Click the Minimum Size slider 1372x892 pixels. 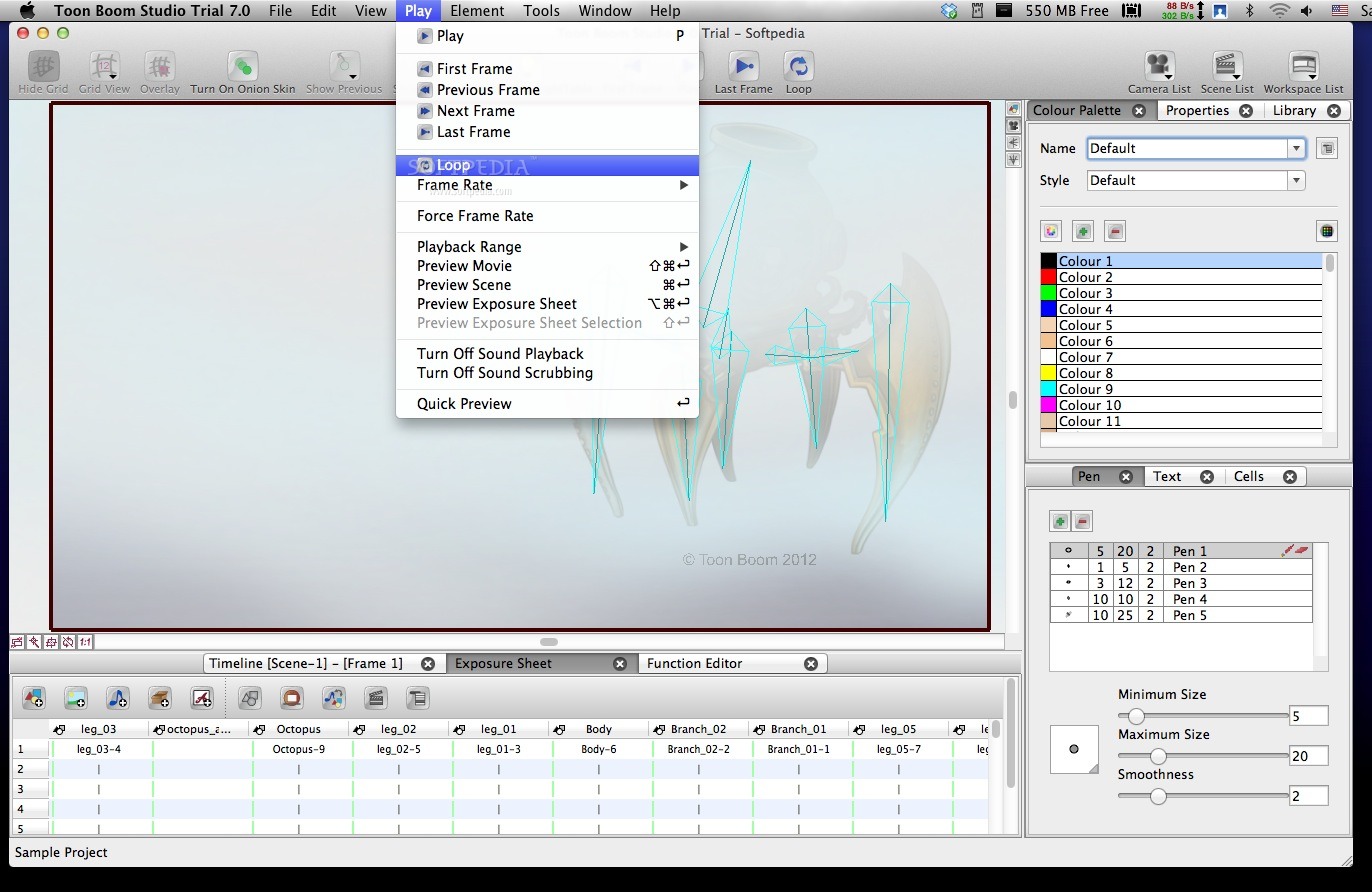1203,716
